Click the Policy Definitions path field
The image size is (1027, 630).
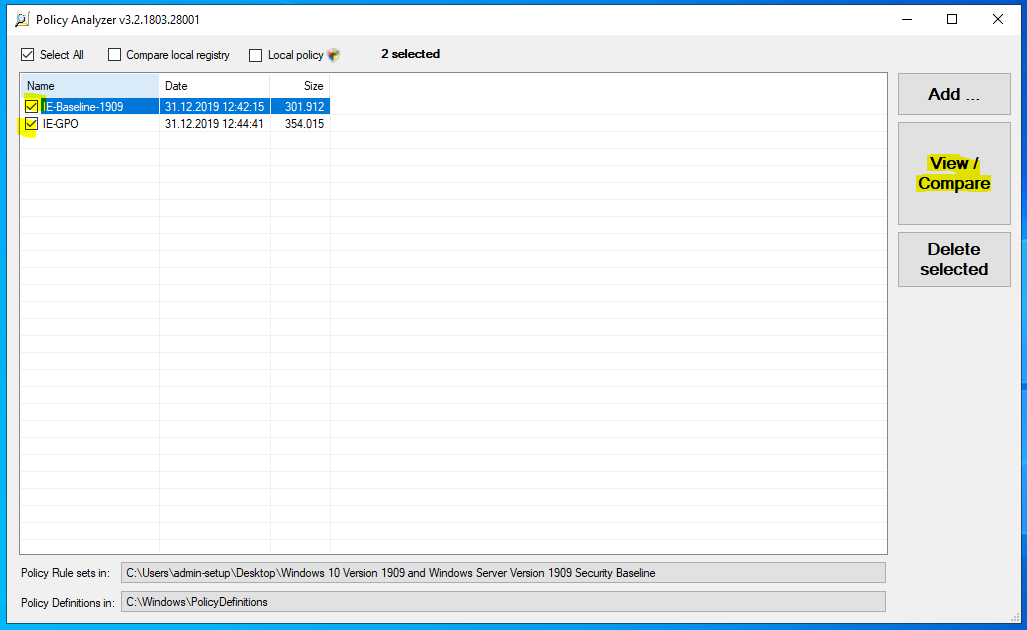503,602
